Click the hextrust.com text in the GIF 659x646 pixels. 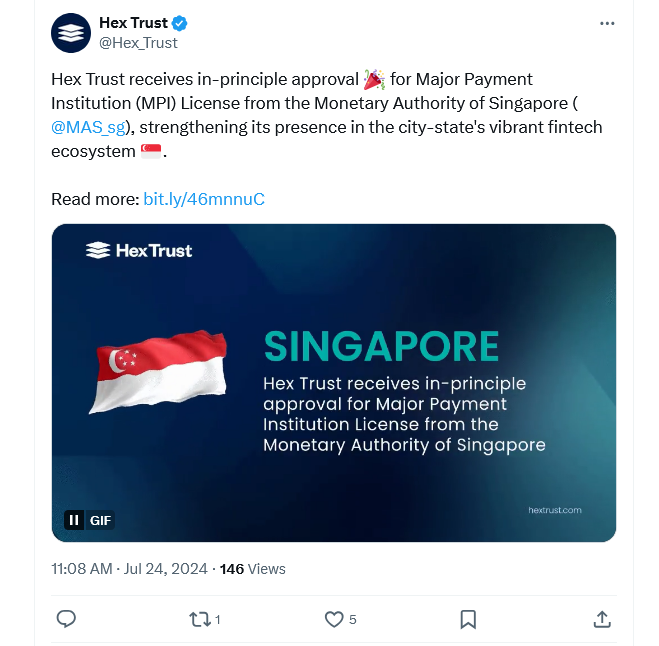[x=554, y=510]
